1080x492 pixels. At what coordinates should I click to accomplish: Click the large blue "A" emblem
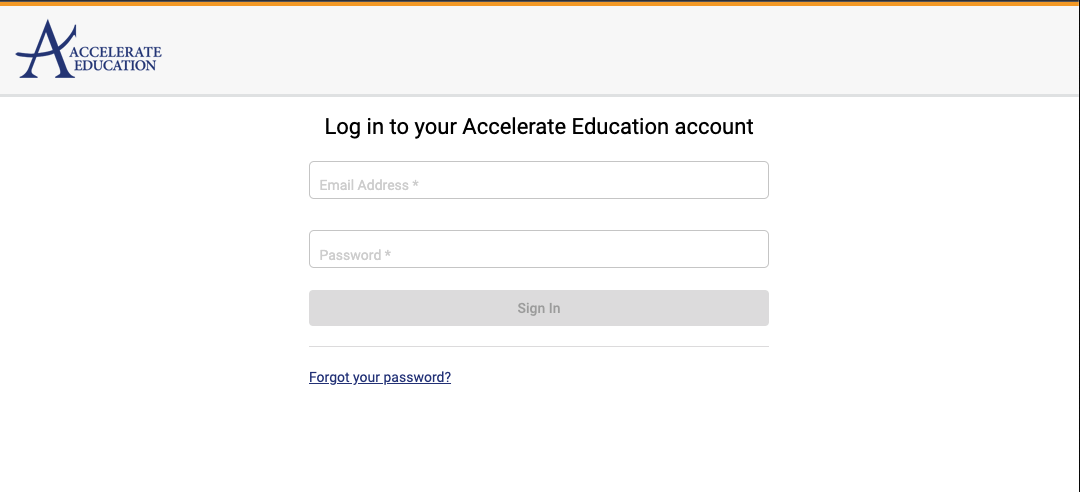point(45,49)
